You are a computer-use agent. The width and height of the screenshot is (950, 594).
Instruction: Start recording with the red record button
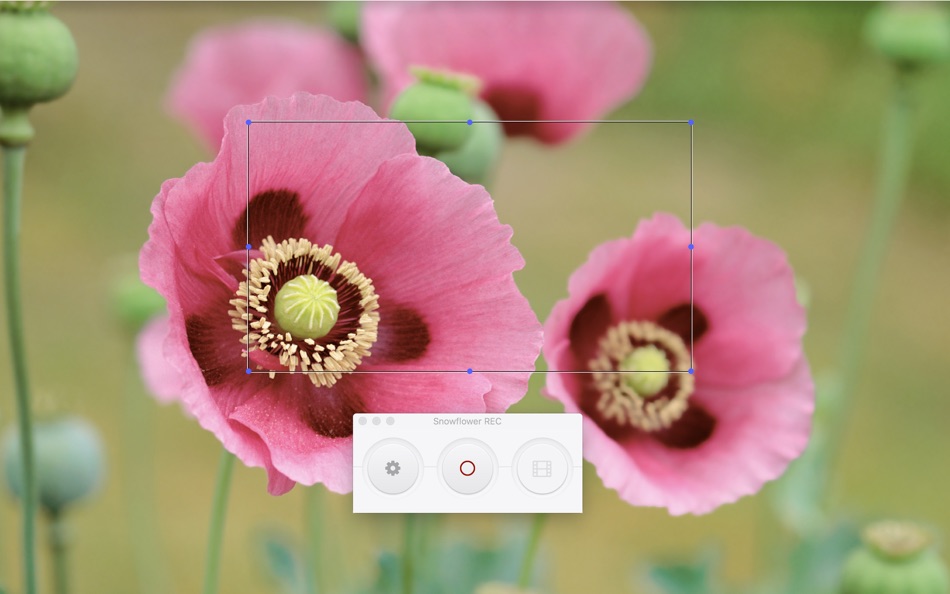[467, 468]
